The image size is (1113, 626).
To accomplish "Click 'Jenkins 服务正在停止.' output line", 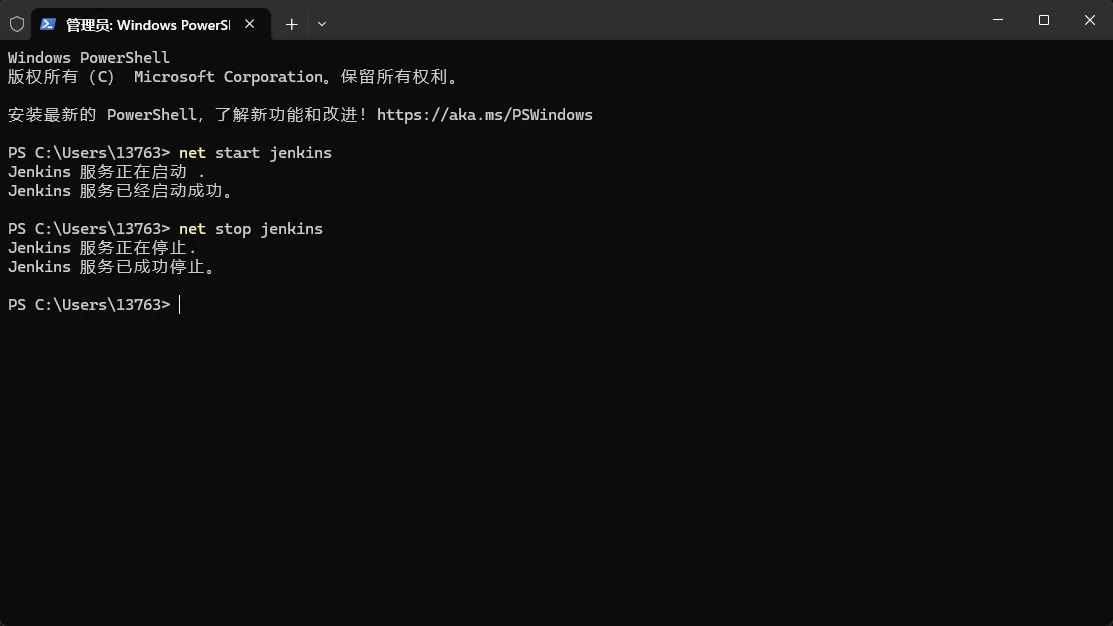I will click(x=102, y=248).
